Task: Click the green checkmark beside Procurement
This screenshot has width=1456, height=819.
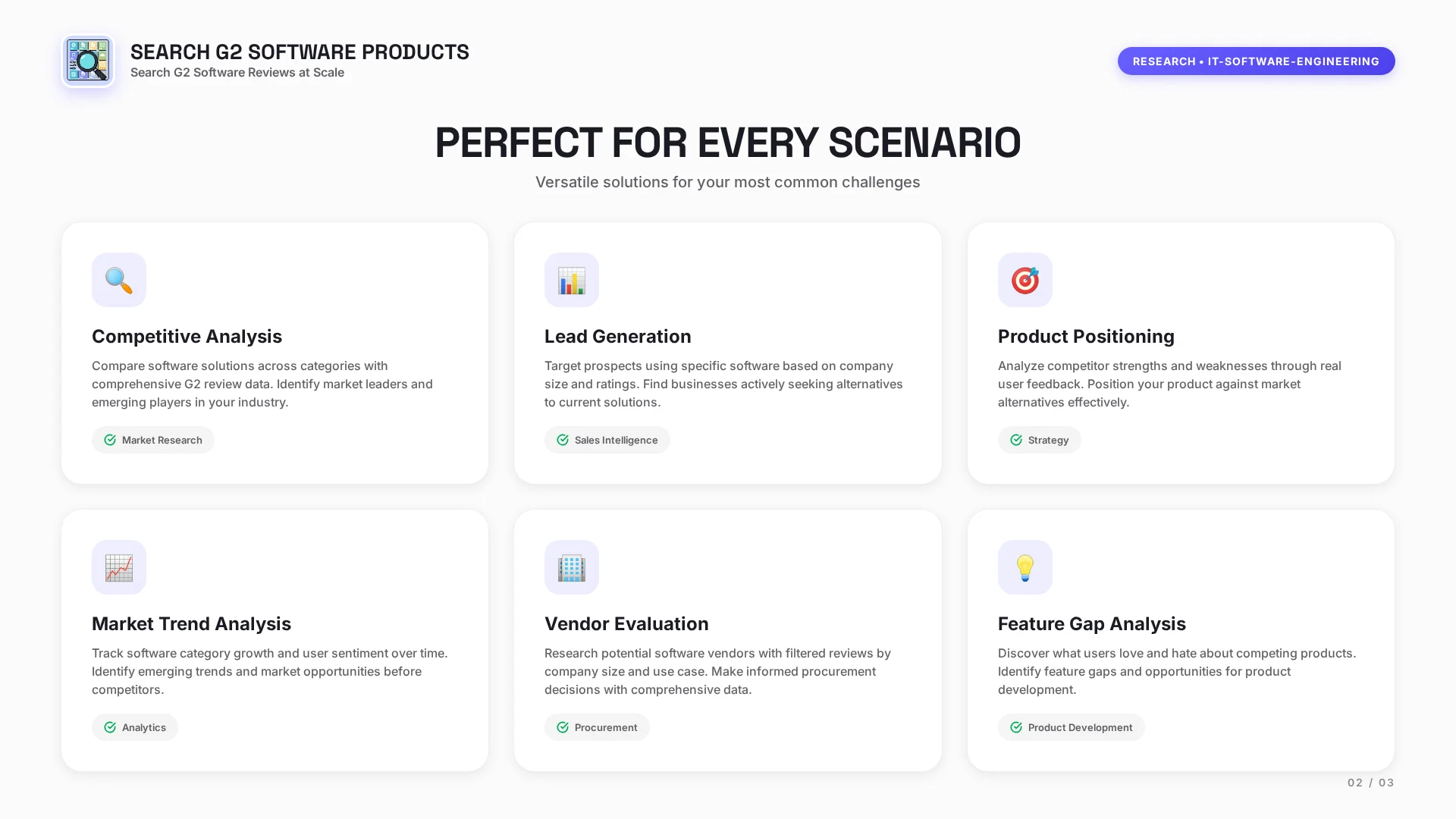Action: (x=563, y=727)
